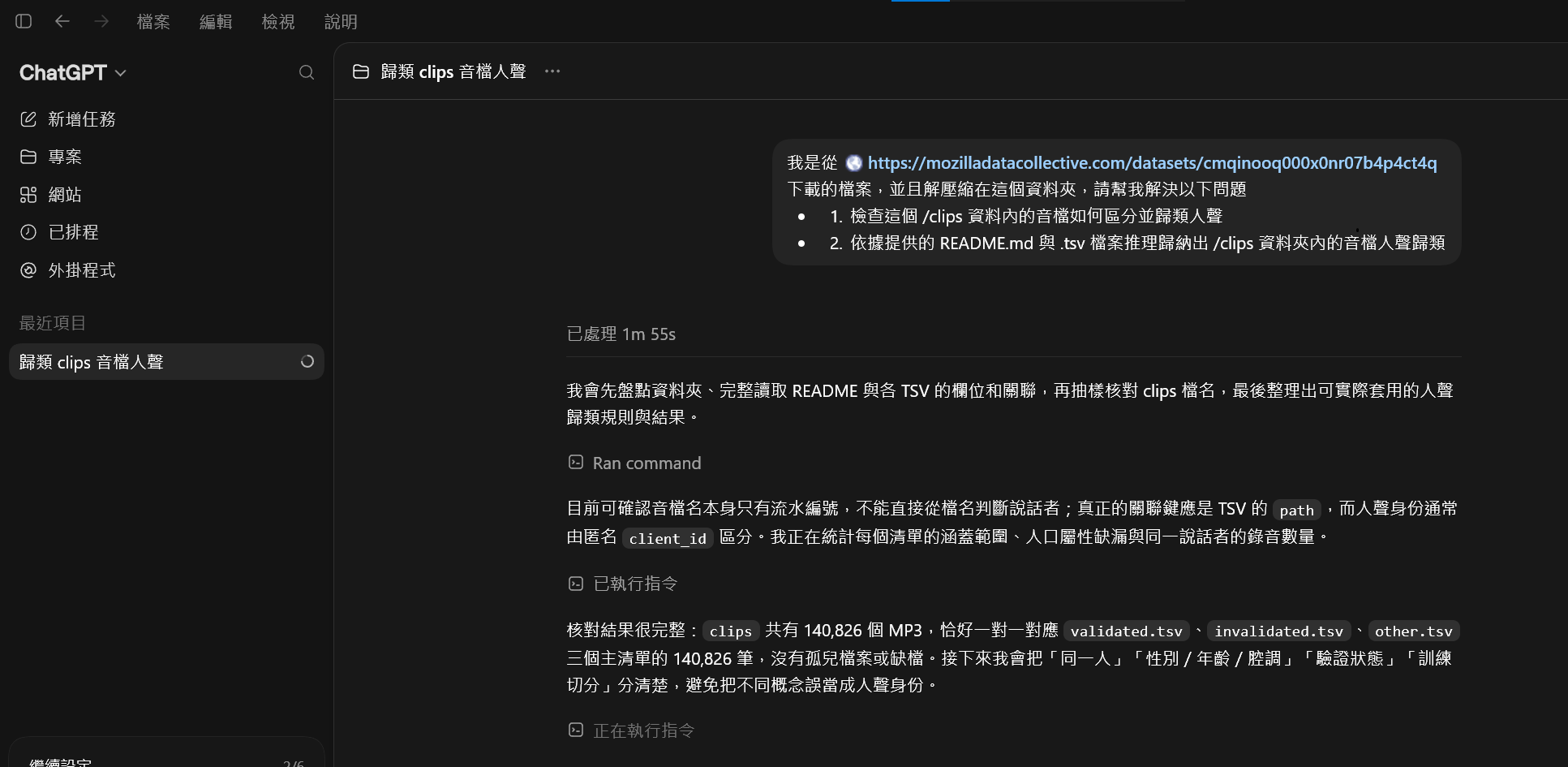Click the conversation title 歸類 clips 音檔人聲 header
Image resolution: width=1568 pixels, height=767 pixels.
pyautogui.click(x=453, y=71)
